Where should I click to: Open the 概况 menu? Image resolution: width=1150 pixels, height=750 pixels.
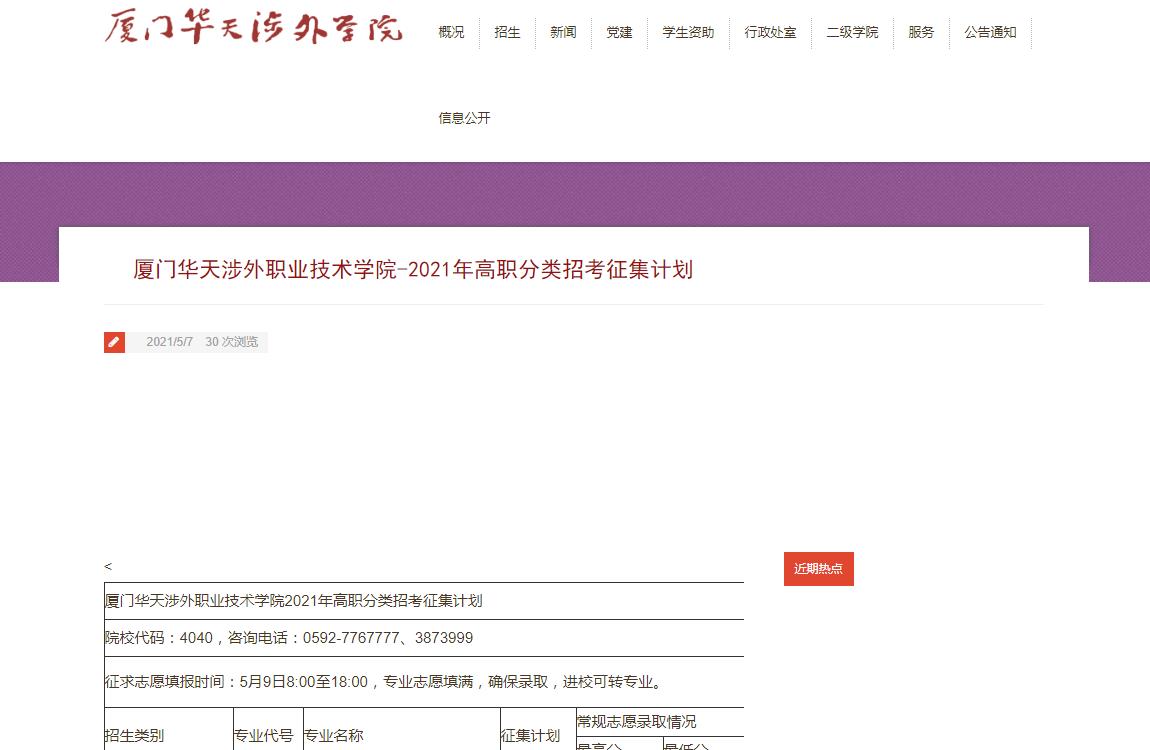[x=451, y=32]
